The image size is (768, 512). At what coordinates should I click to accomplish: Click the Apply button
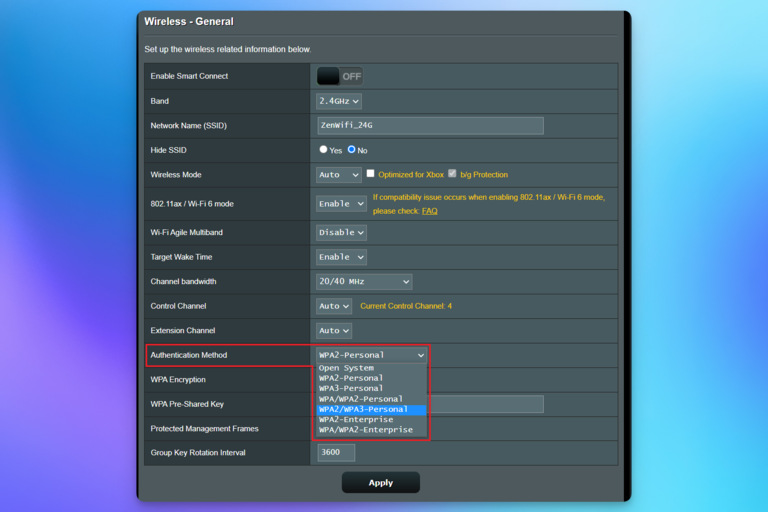coord(381,483)
